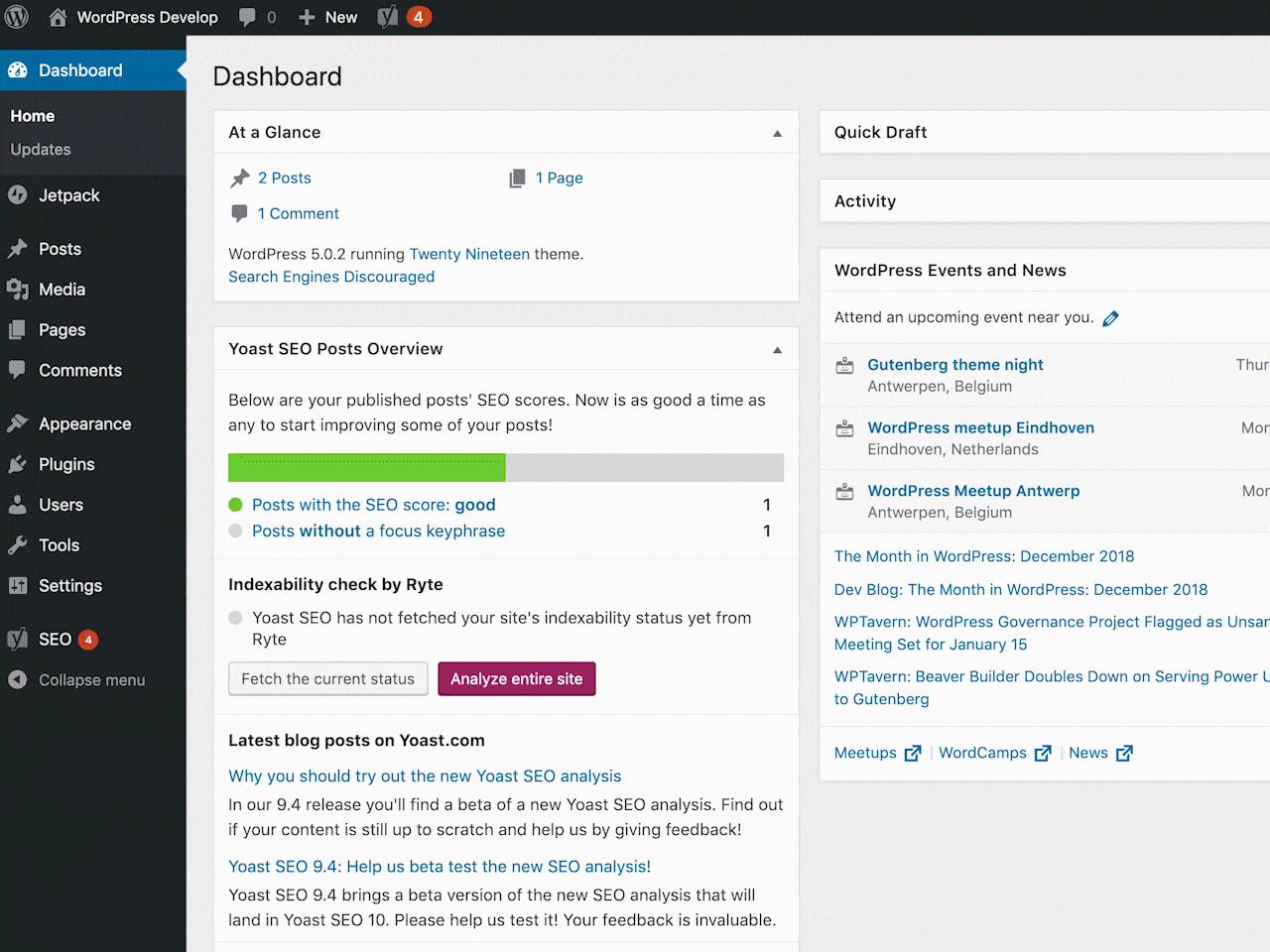Click the external link icon beside WordCamps
Viewport: 1270px width, 952px height.
(1043, 754)
